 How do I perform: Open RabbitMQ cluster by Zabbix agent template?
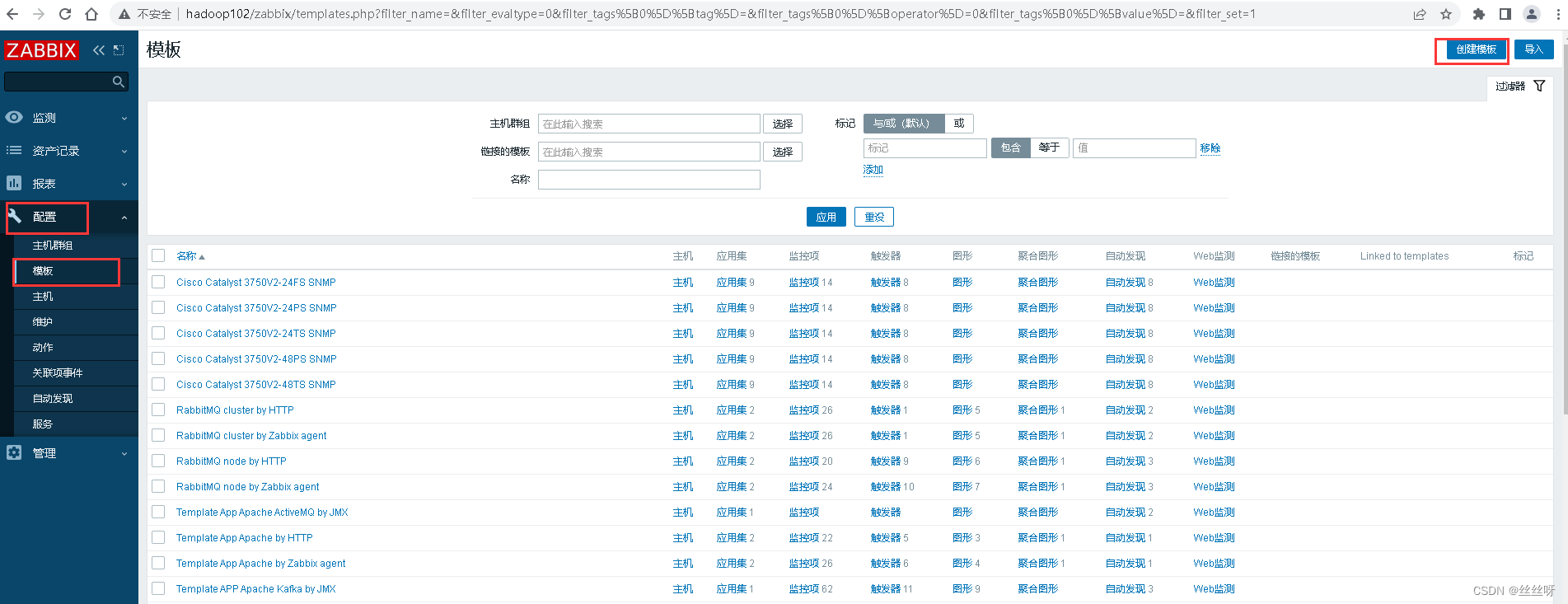click(x=251, y=435)
